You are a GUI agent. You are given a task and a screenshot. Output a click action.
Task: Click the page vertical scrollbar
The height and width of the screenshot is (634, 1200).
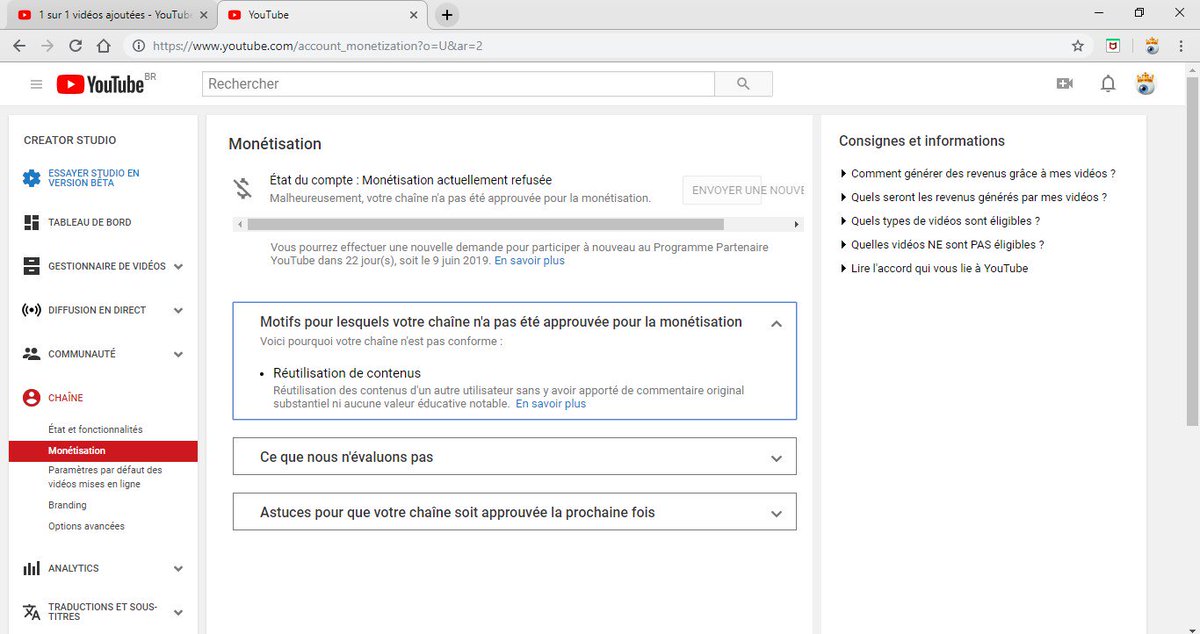pyautogui.click(x=1193, y=250)
